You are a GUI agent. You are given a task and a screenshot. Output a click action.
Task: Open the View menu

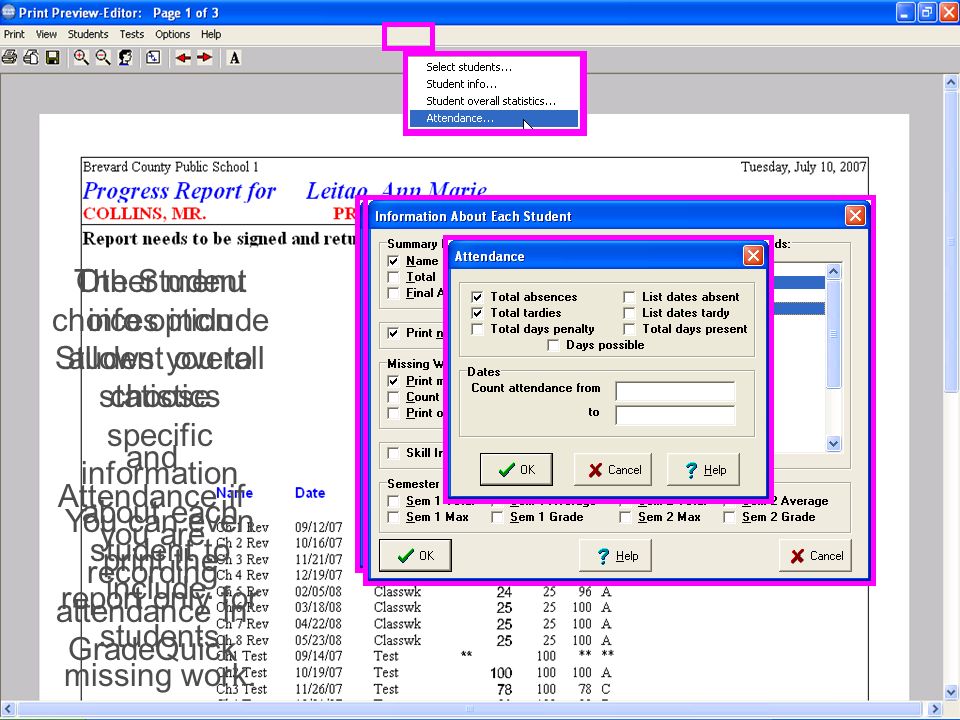46,34
